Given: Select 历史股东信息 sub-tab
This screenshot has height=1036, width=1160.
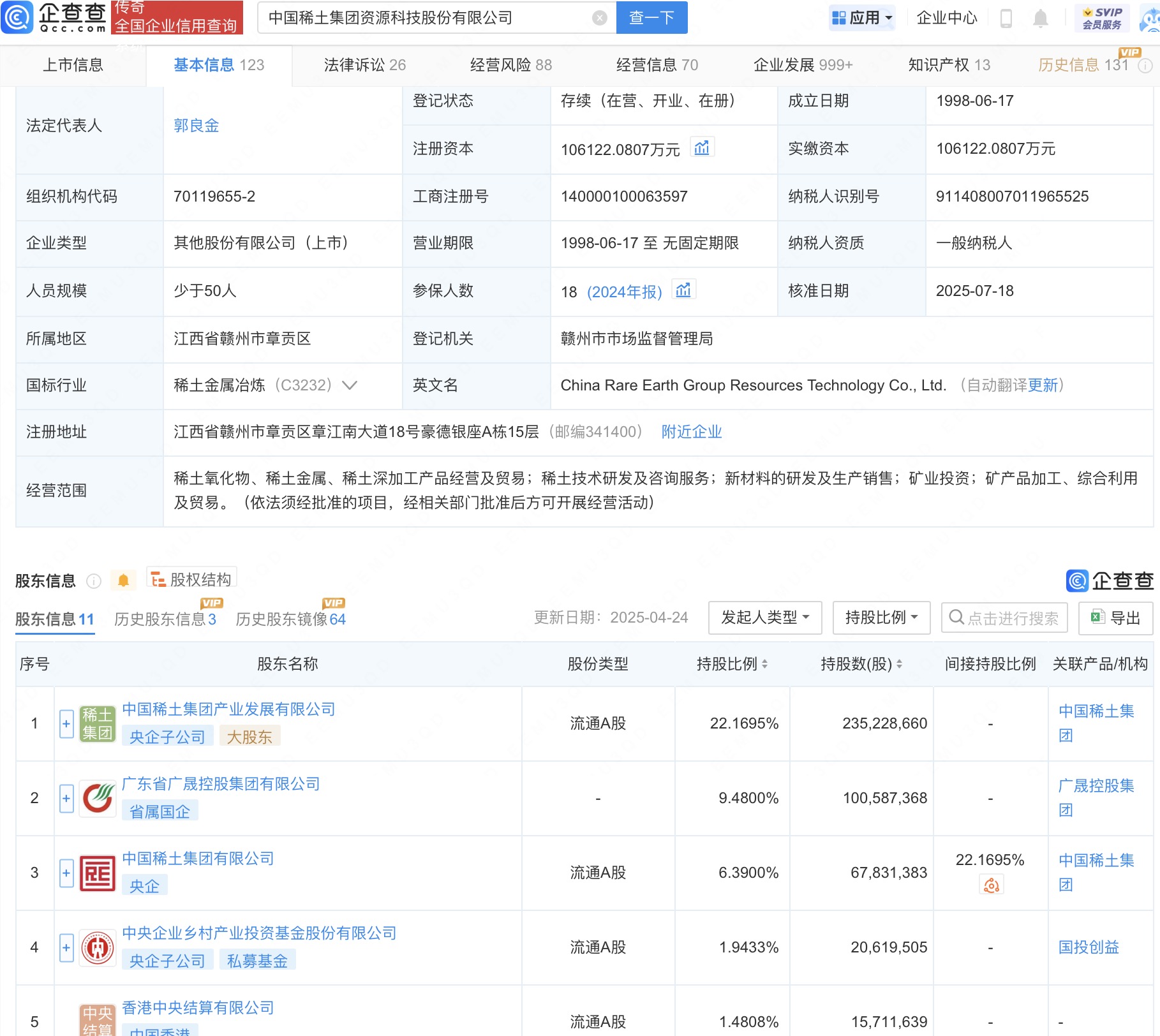Looking at the screenshot, I should pyautogui.click(x=165, y=619).
